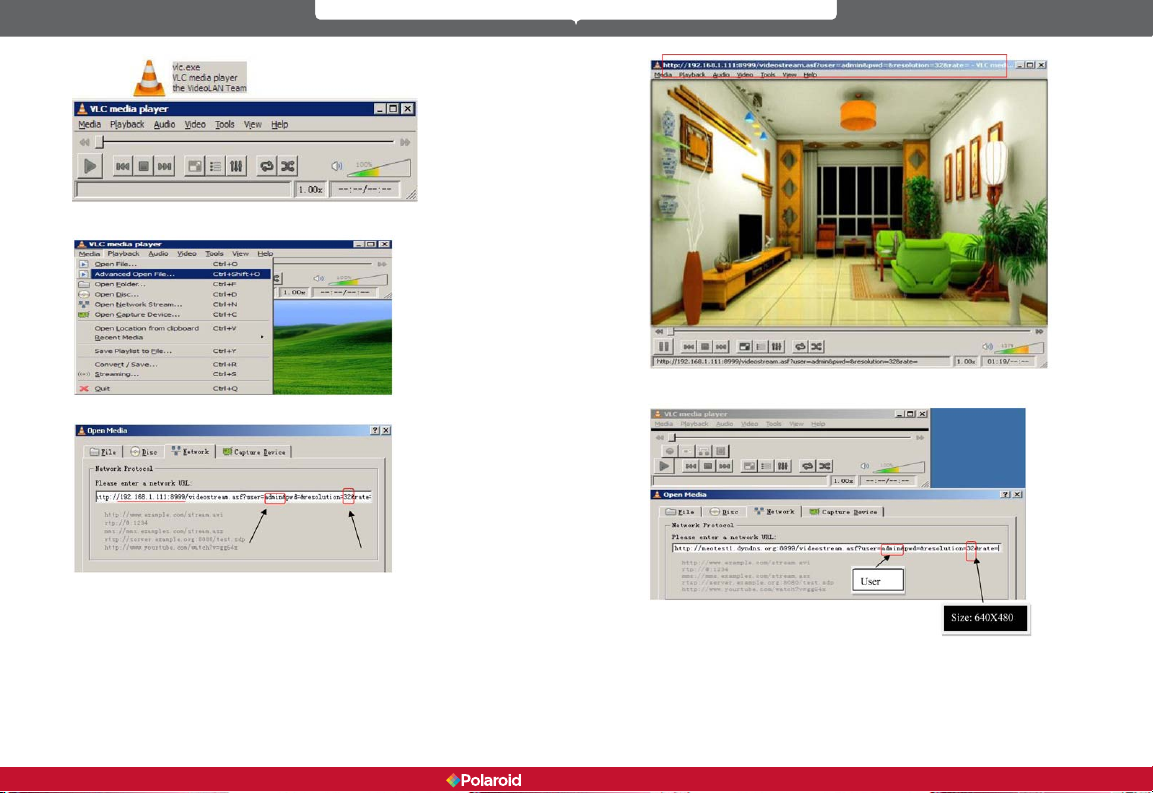The width and height of the screenshot is (1153, 793).
Task: Switch to Disc tab in the 192.168.1.111 Open Media dialog
Action: pyautogui.click(x=143, y=452)
